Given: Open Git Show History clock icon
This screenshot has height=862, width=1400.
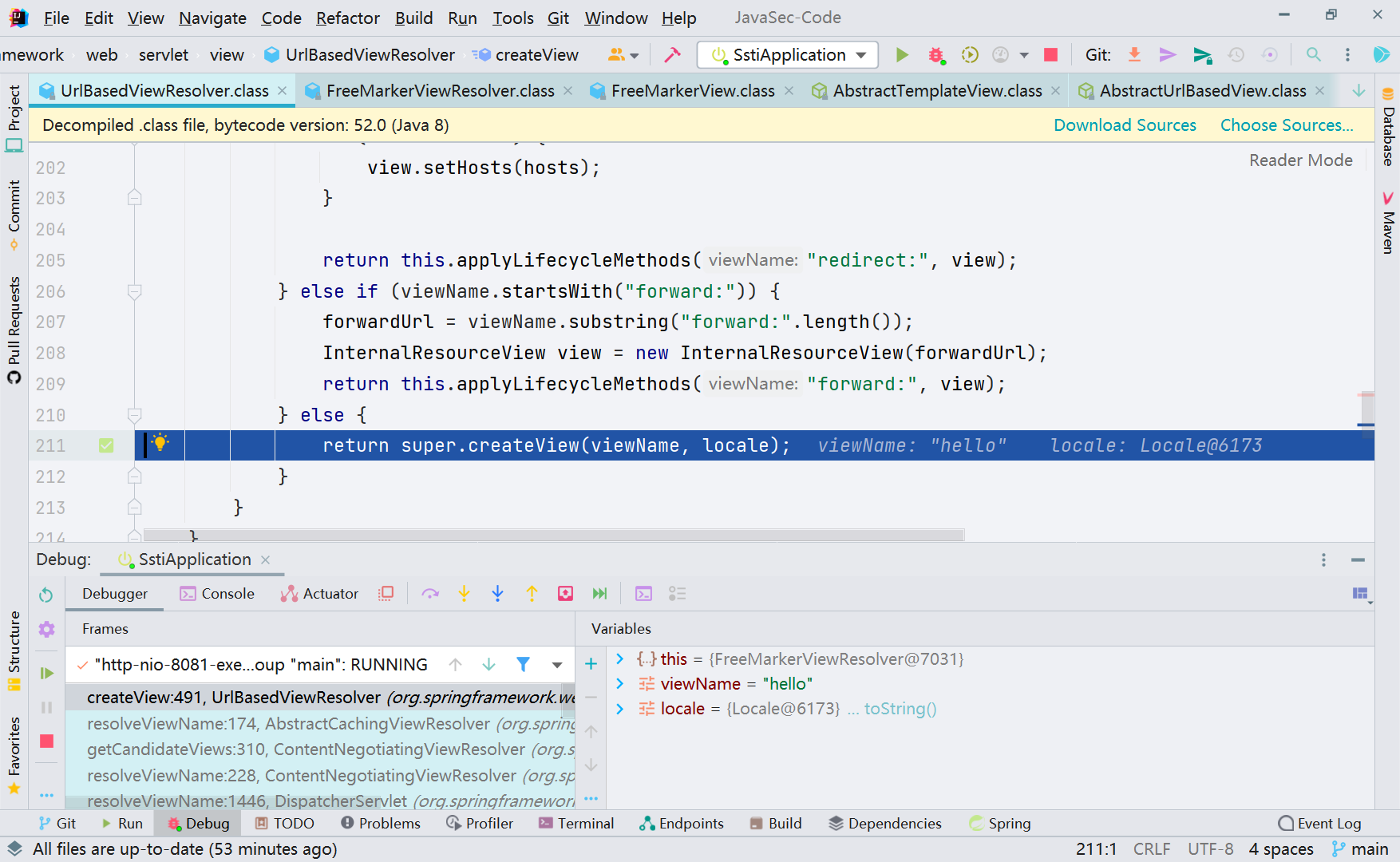Looking at the screenshot, I should [1236, 55].
